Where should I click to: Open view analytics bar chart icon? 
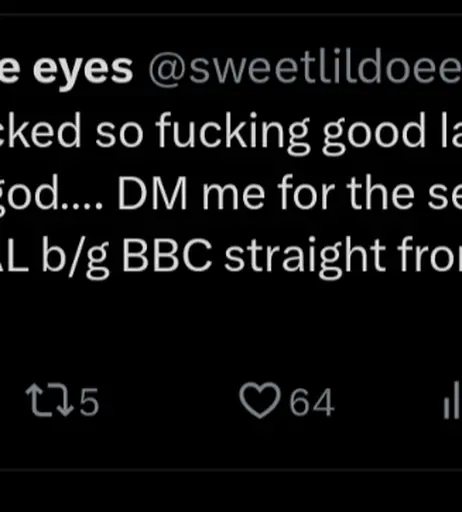(x=453, y=400)
